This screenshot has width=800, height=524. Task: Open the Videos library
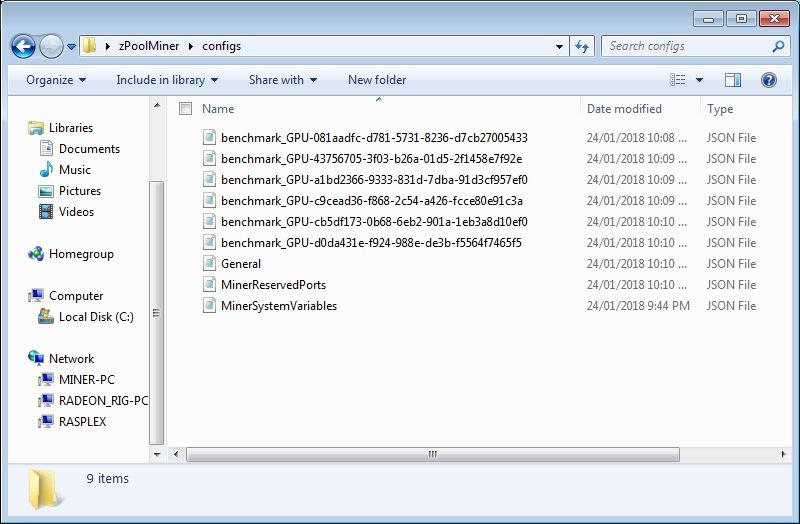click(77, 211)
